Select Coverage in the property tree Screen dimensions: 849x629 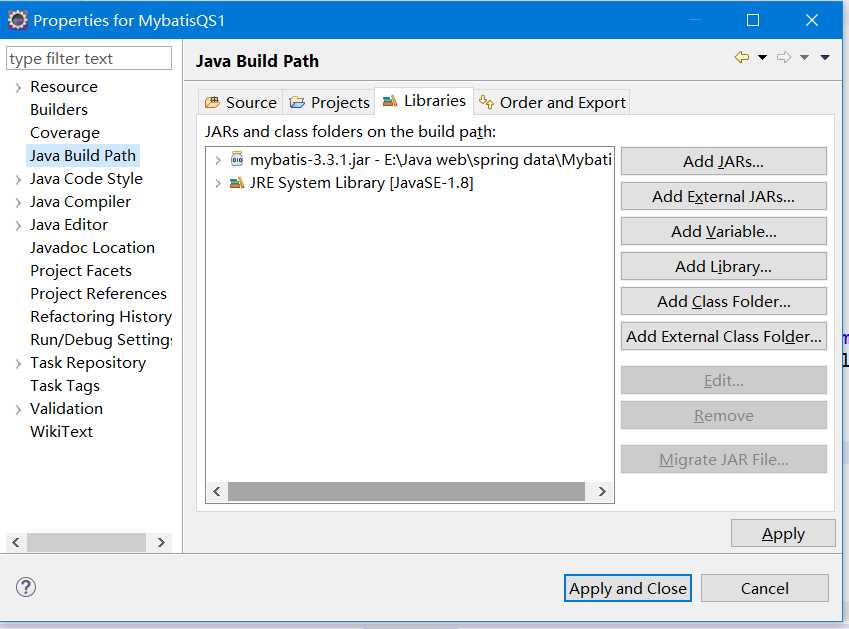click(65, 133)
